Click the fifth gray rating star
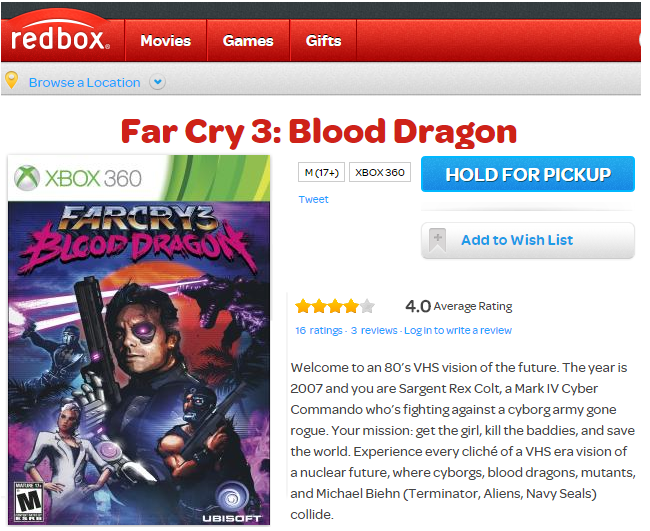Image resolution: width=650 pixels, height=531 pixels. coord(367,306)
